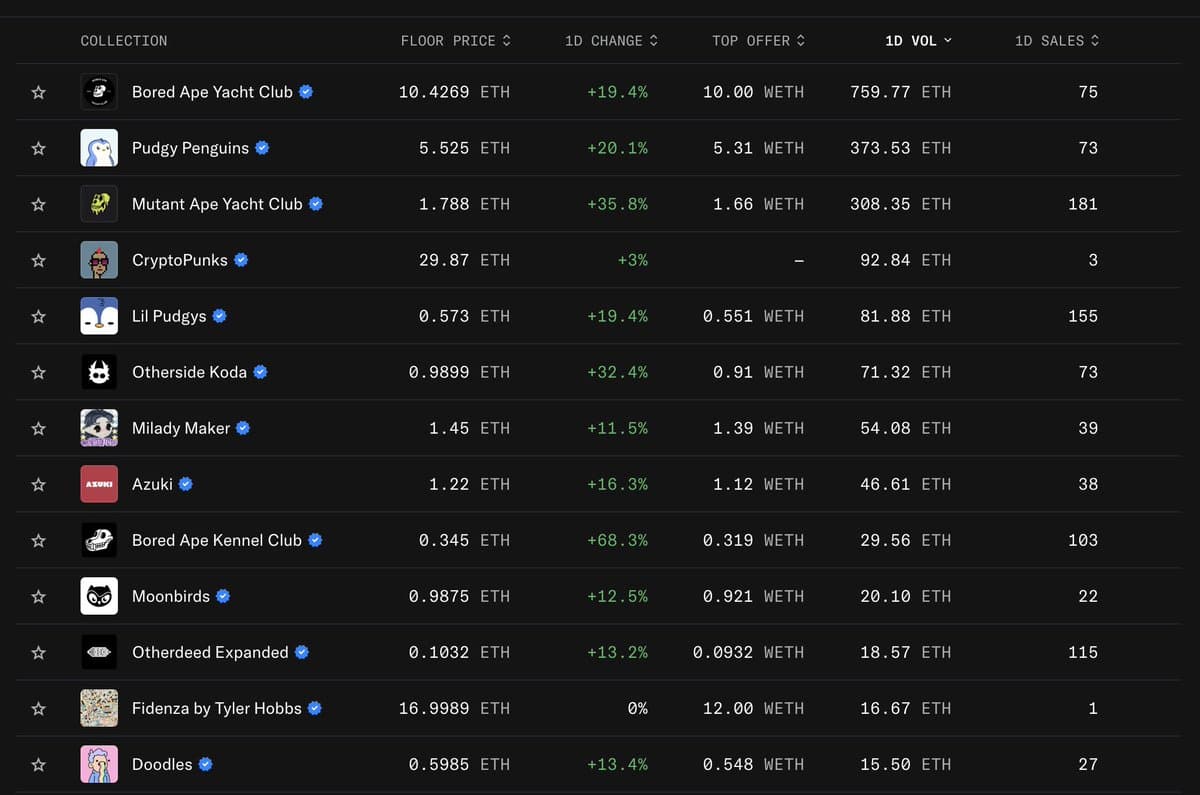Click the Doodles row star icon
Image resolution: width=1200 pixels, height=795 pixels.
point(38,764)
